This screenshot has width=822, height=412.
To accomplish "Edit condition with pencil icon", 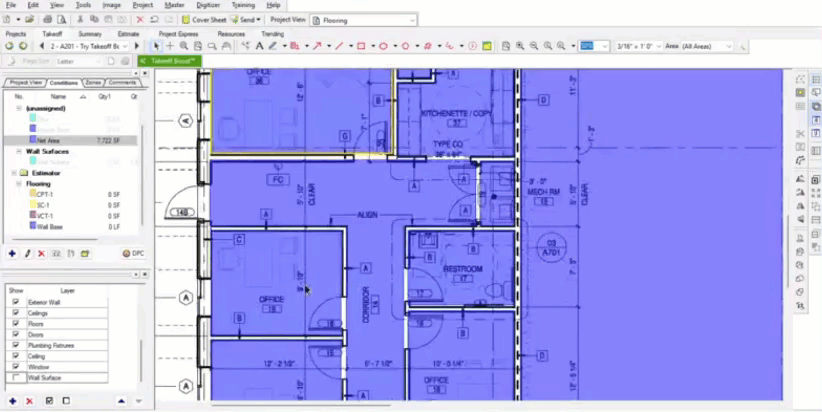I will [x=27, y=254].
